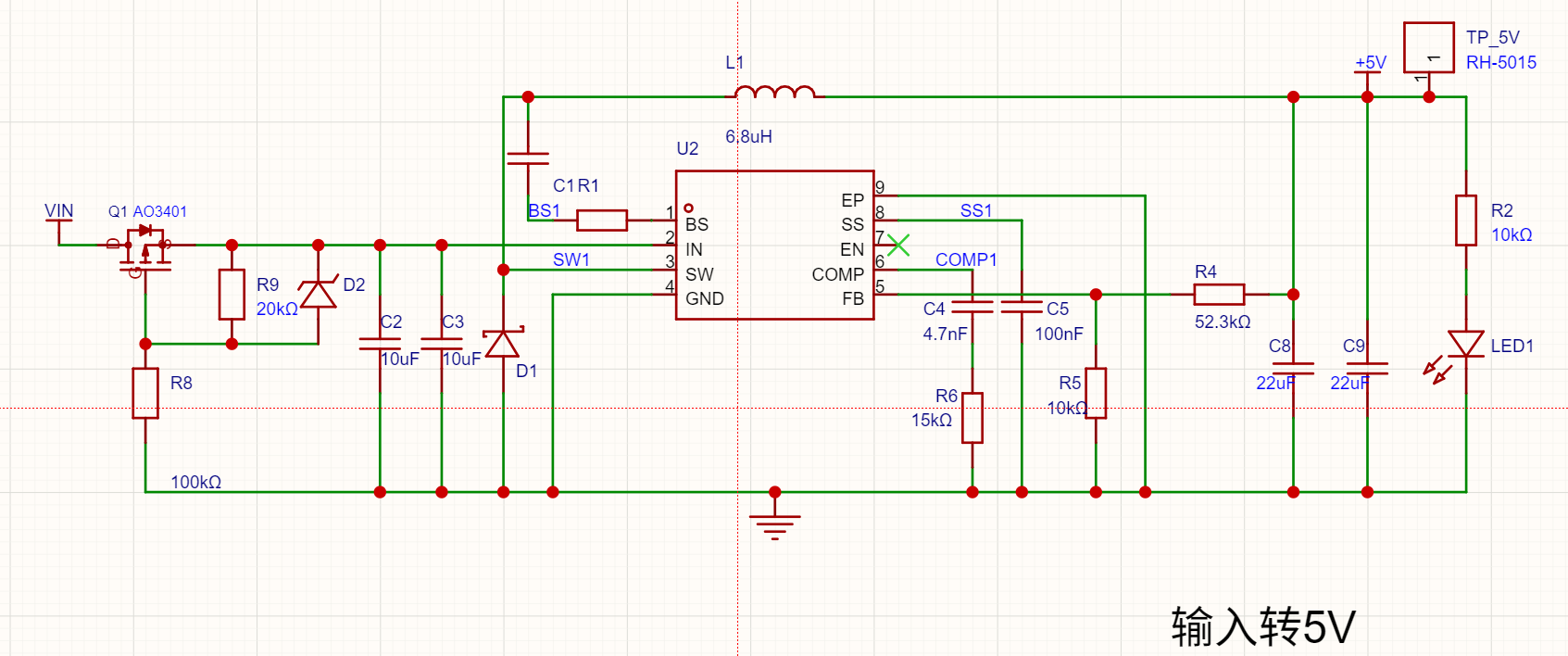
Task: Click the VIN net port label
Action: tap(59, 211)
